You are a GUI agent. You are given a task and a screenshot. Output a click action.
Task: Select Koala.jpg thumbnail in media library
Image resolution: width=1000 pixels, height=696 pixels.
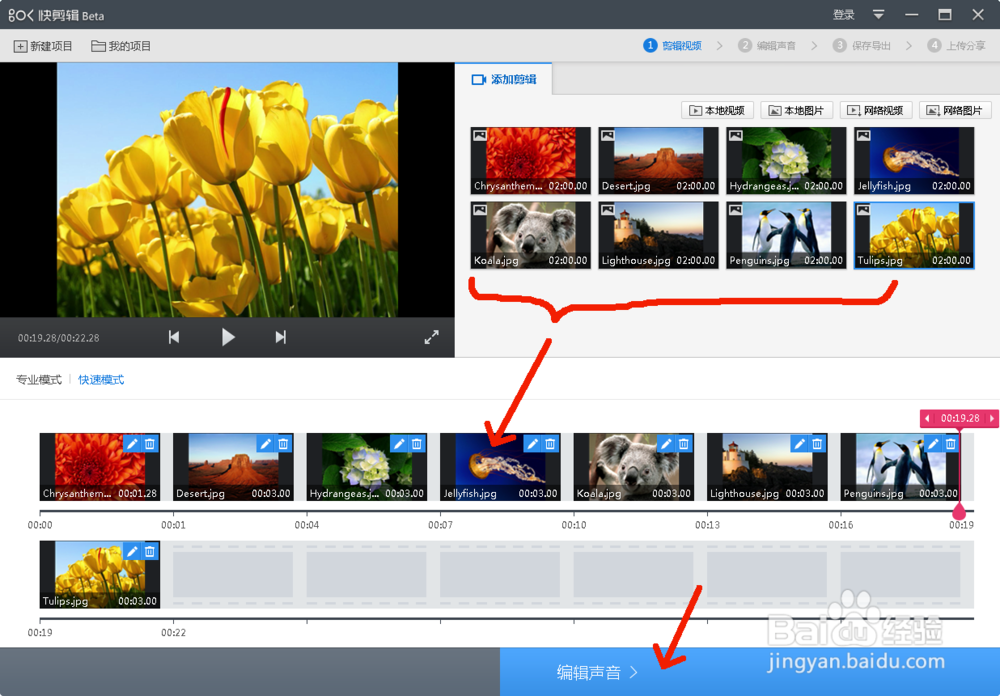(x=531, y=235)
